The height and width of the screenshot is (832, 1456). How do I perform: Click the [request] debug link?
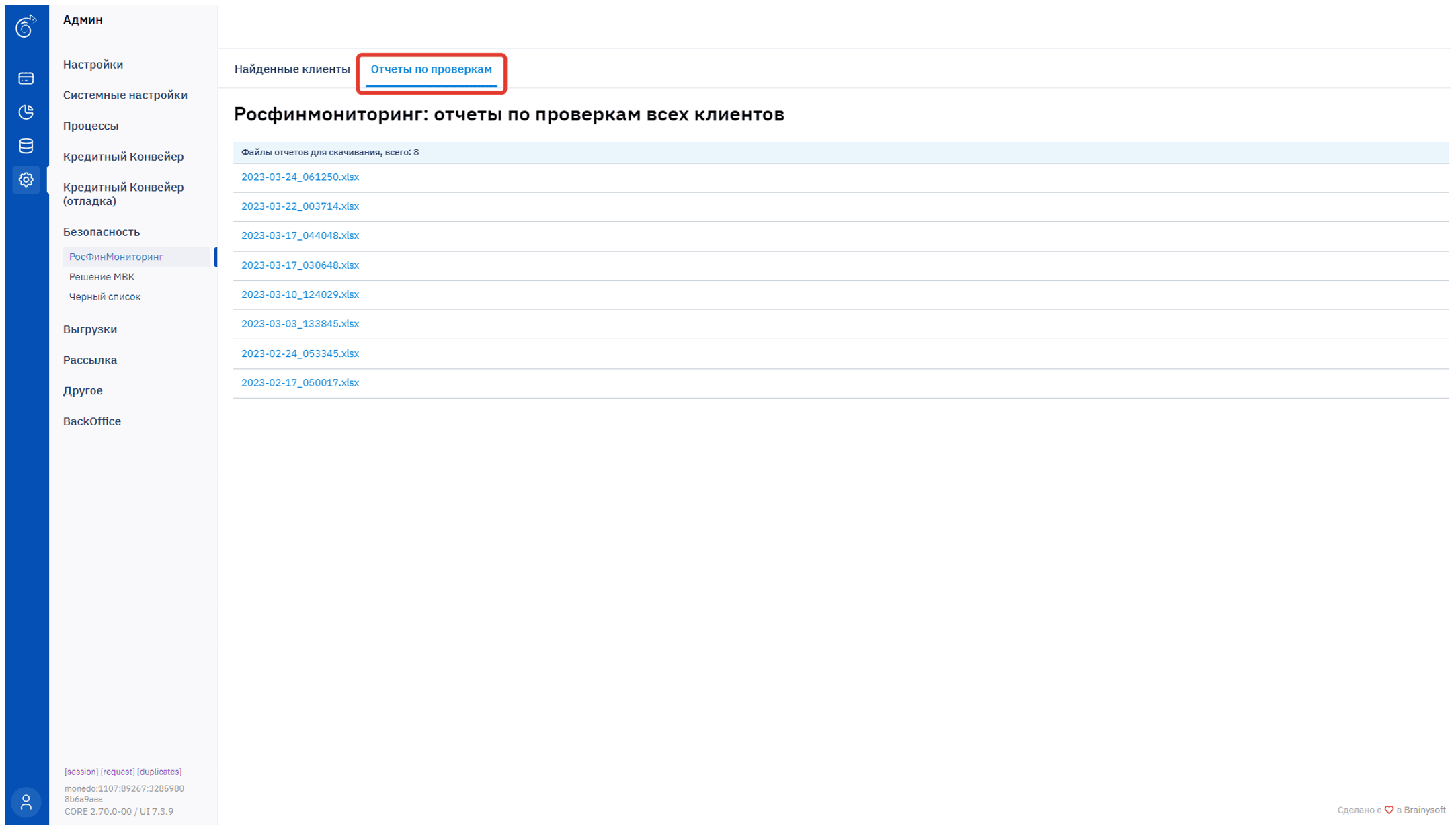118,772
